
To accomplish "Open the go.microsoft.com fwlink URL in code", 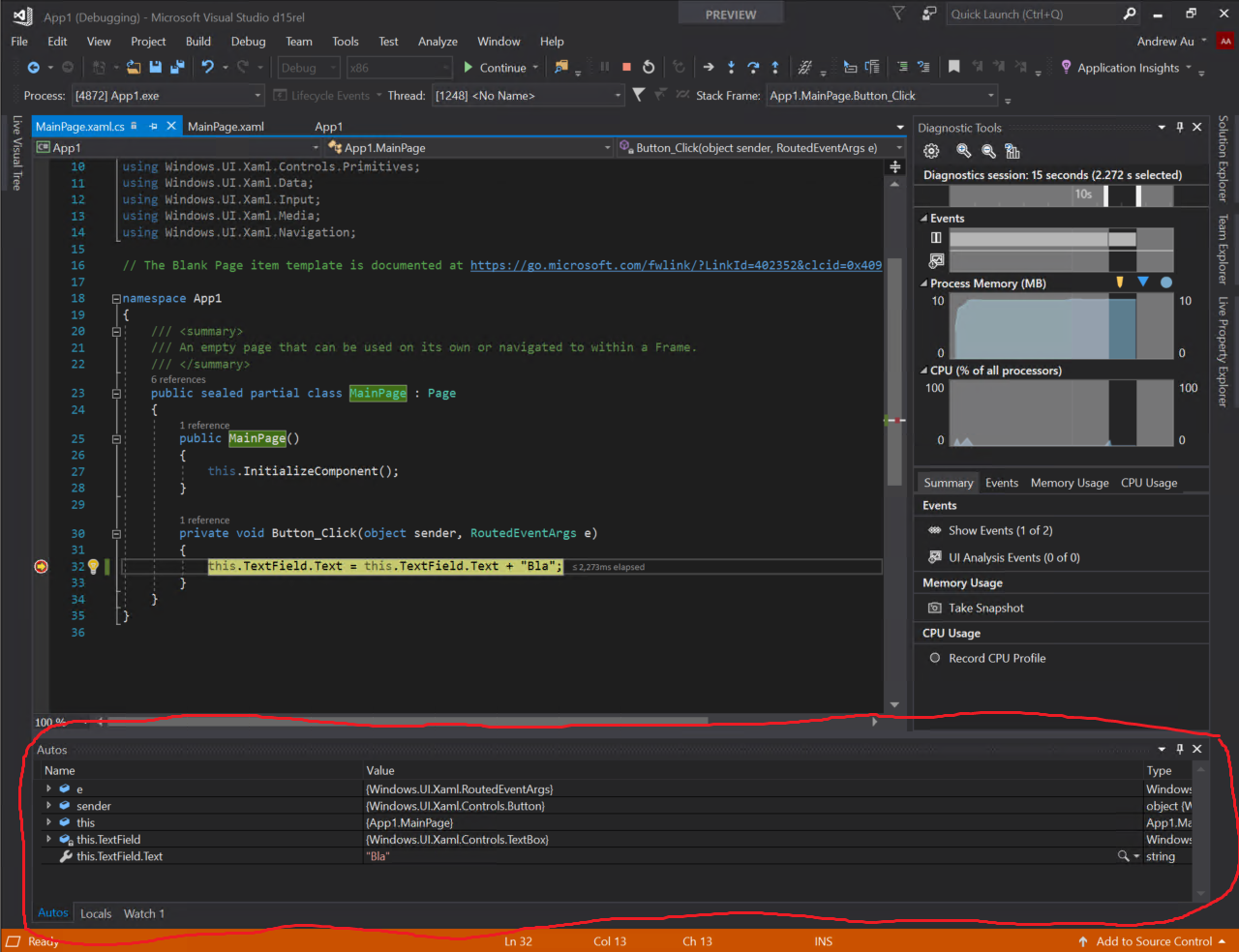I will coord(676,265).
